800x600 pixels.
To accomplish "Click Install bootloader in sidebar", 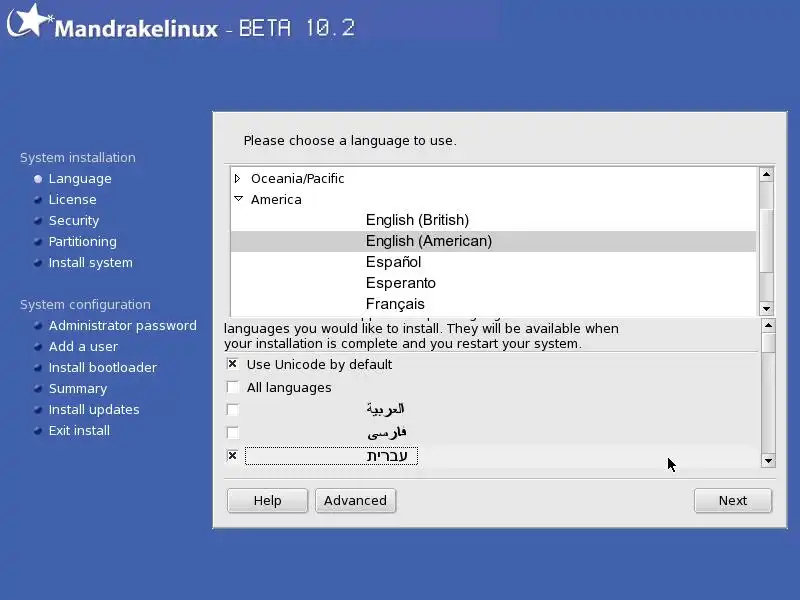I will point(103,368).
